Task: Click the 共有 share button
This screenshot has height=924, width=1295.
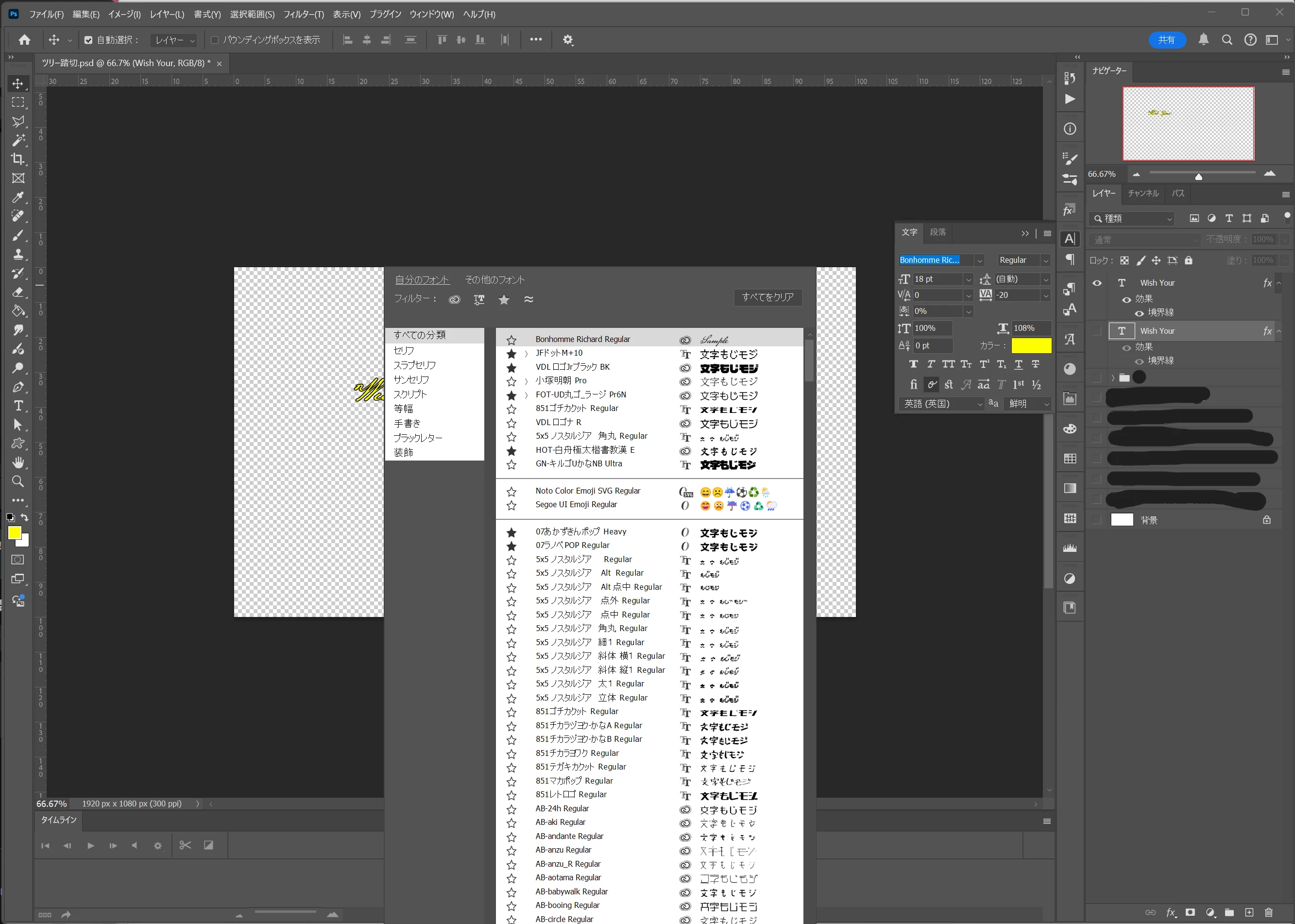Action: (x=1166, y=39)
